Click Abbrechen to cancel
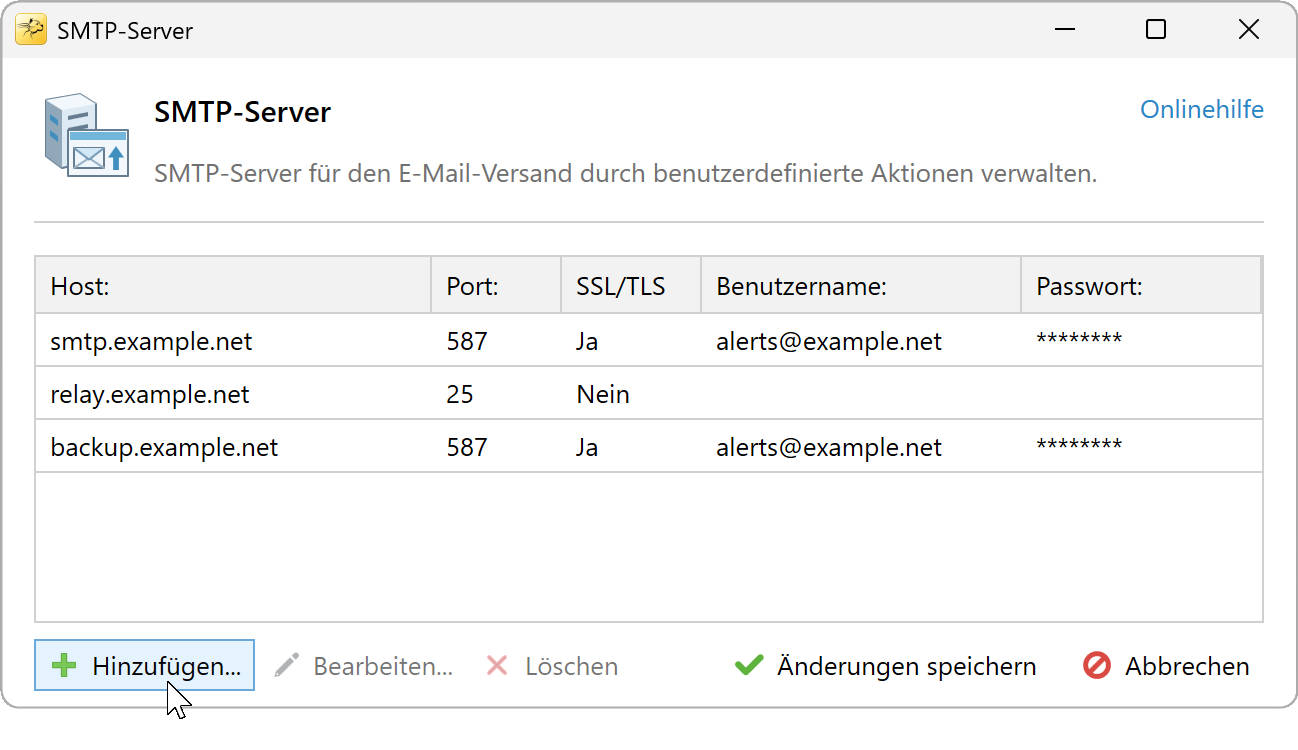The height and width of the screenshot is (750, 1298). (1167, 666)
